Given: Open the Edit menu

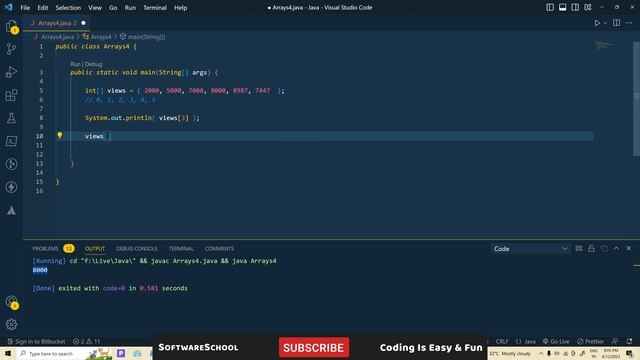Looking at the screenshot, I should (42, 7).
